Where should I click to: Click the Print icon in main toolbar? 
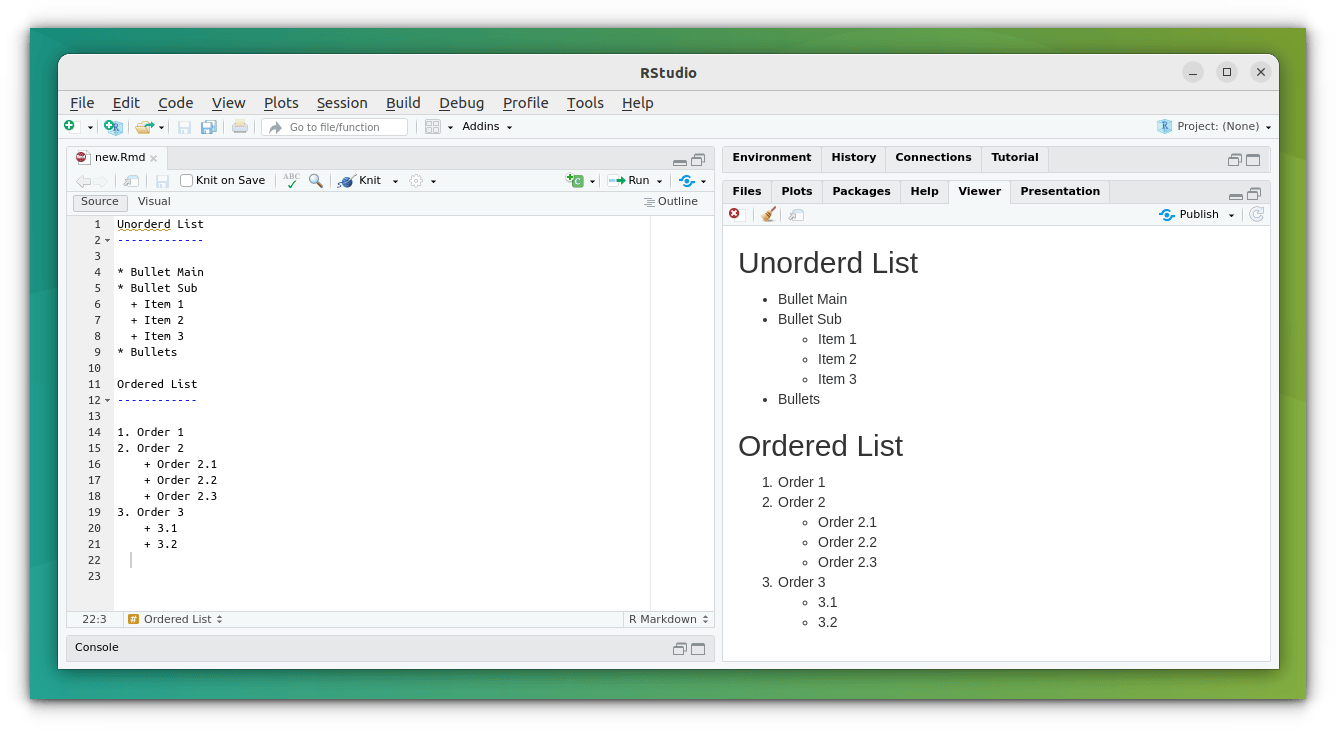[240, 127]
